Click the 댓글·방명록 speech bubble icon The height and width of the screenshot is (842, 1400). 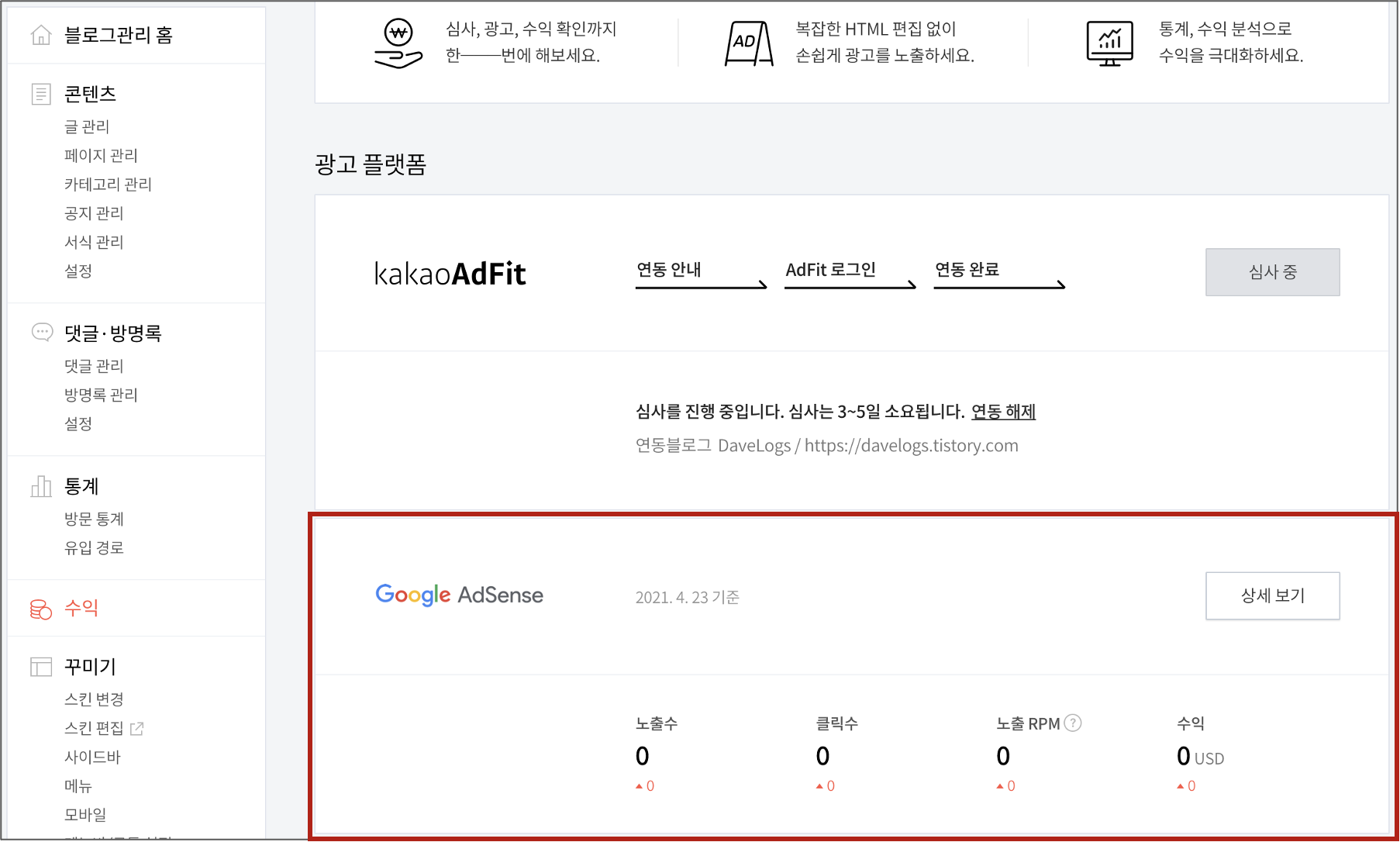click(42, 333)
